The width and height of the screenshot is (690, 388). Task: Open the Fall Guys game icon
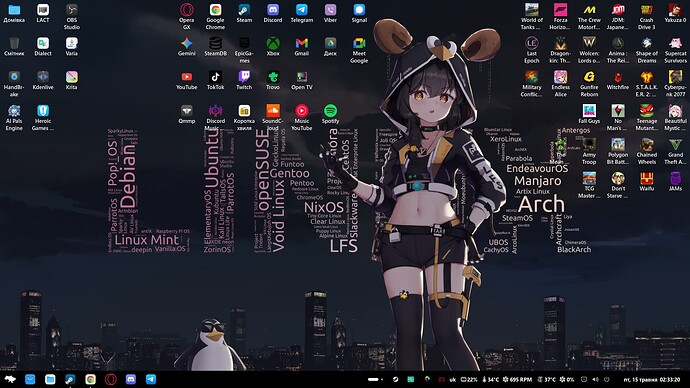589,114
